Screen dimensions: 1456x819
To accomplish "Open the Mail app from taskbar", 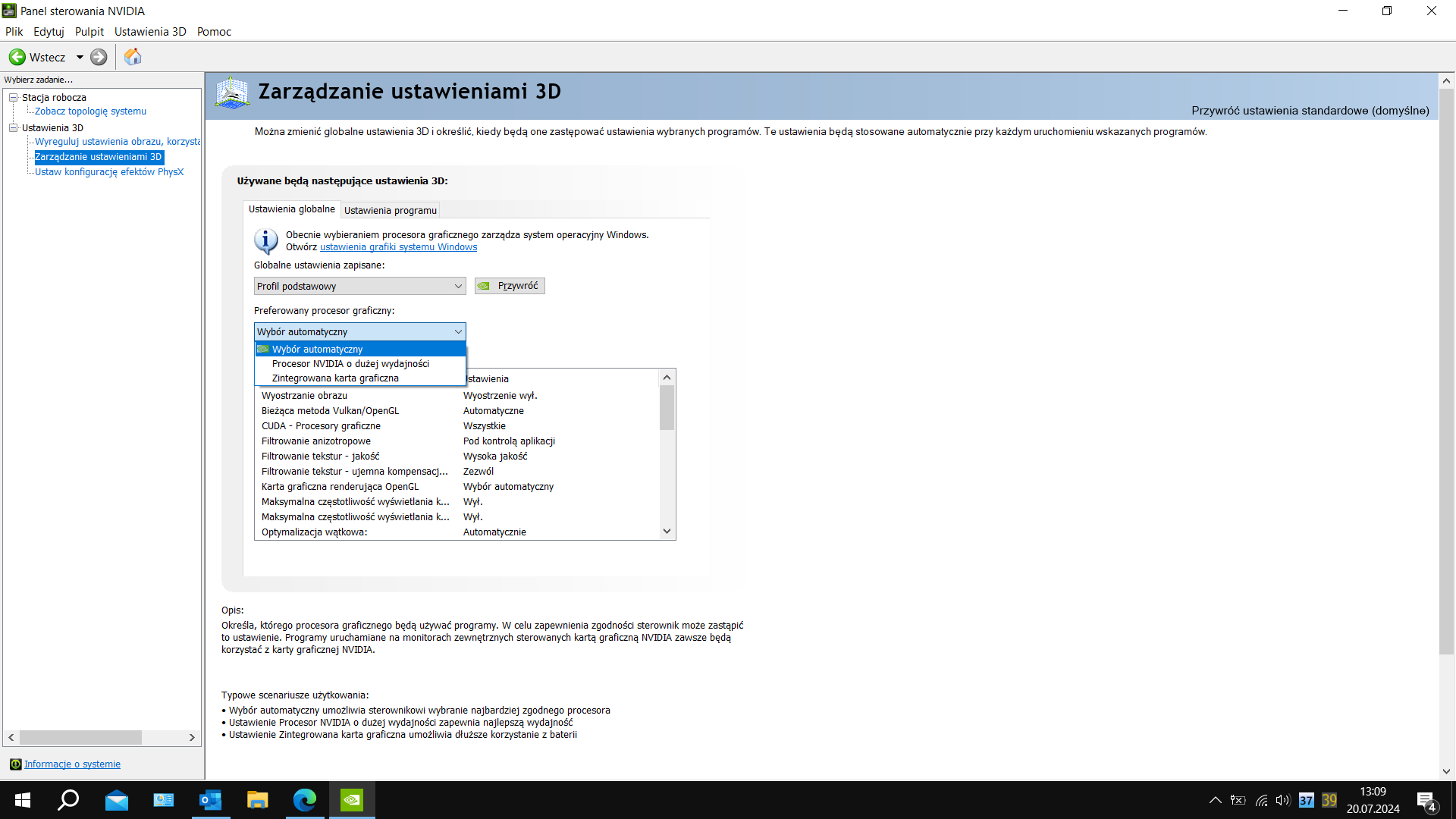I will 117,800.
